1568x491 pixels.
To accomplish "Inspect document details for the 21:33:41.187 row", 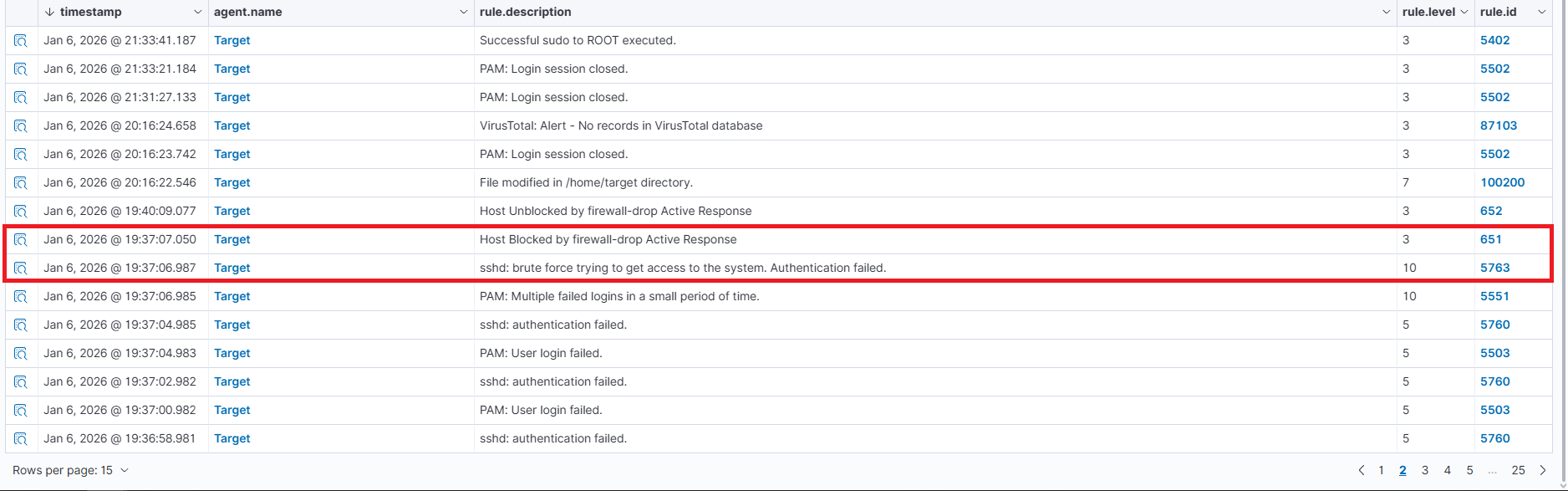I will click(x=21, y=40).
